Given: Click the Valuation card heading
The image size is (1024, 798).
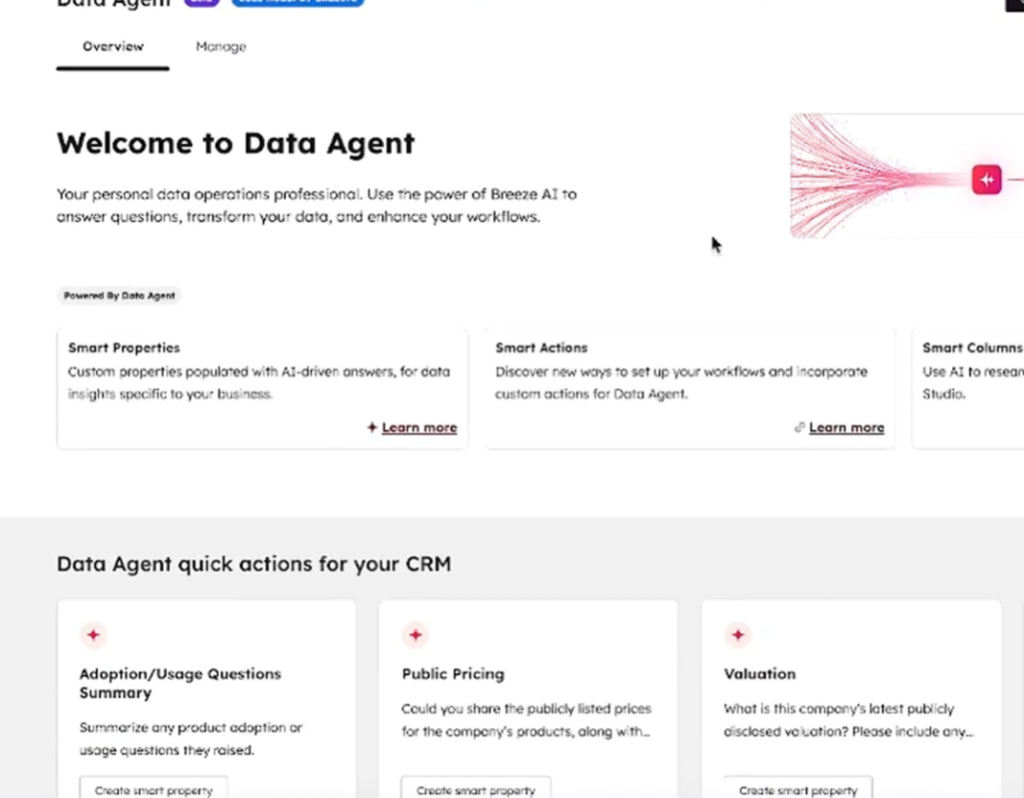Looking at the screenshot, I should tap(760, 674).
